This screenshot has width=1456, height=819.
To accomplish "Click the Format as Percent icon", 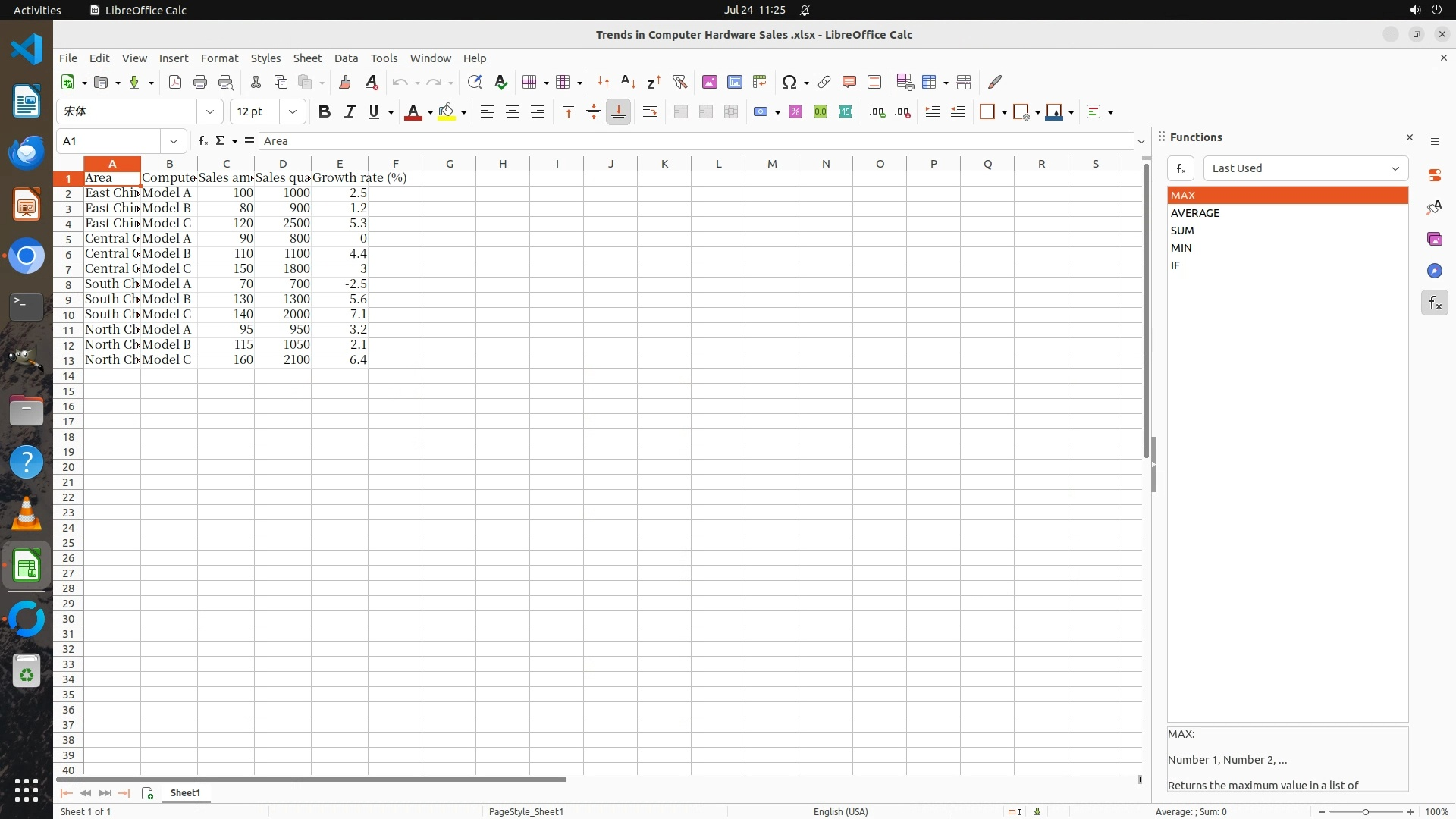I will coord(795,111).
